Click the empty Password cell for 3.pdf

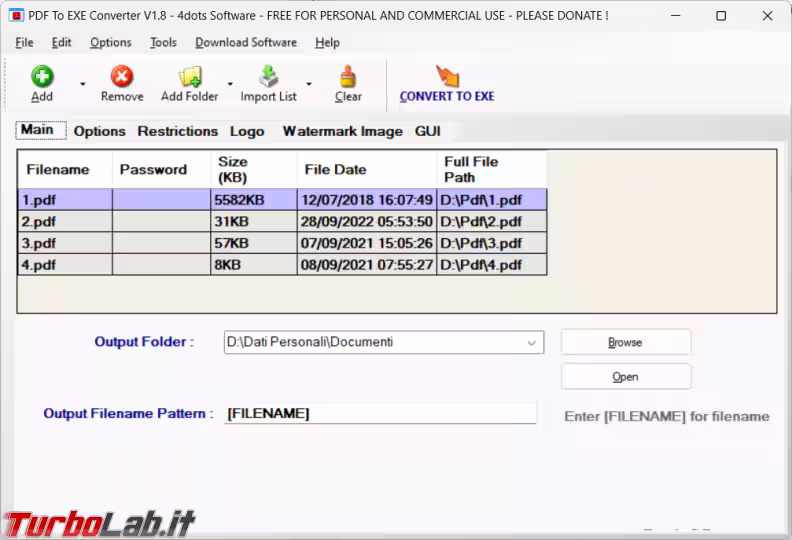pyautogui.click(x=161, y=243)
